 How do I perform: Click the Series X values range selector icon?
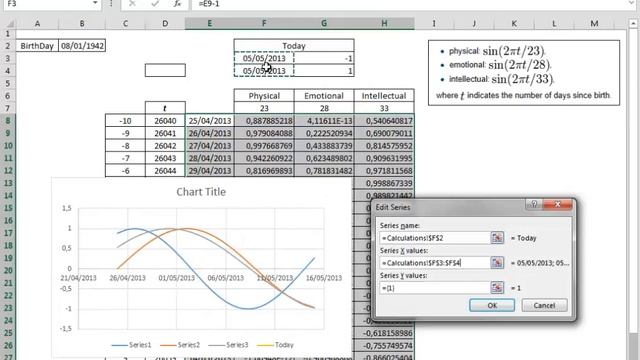(497, 263)
